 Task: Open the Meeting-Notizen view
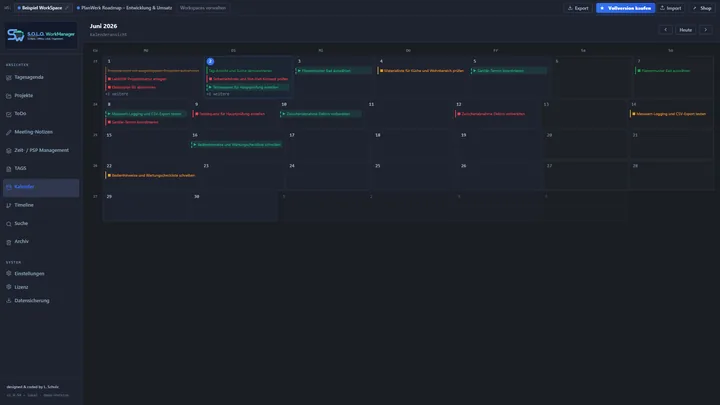(41, 132)
